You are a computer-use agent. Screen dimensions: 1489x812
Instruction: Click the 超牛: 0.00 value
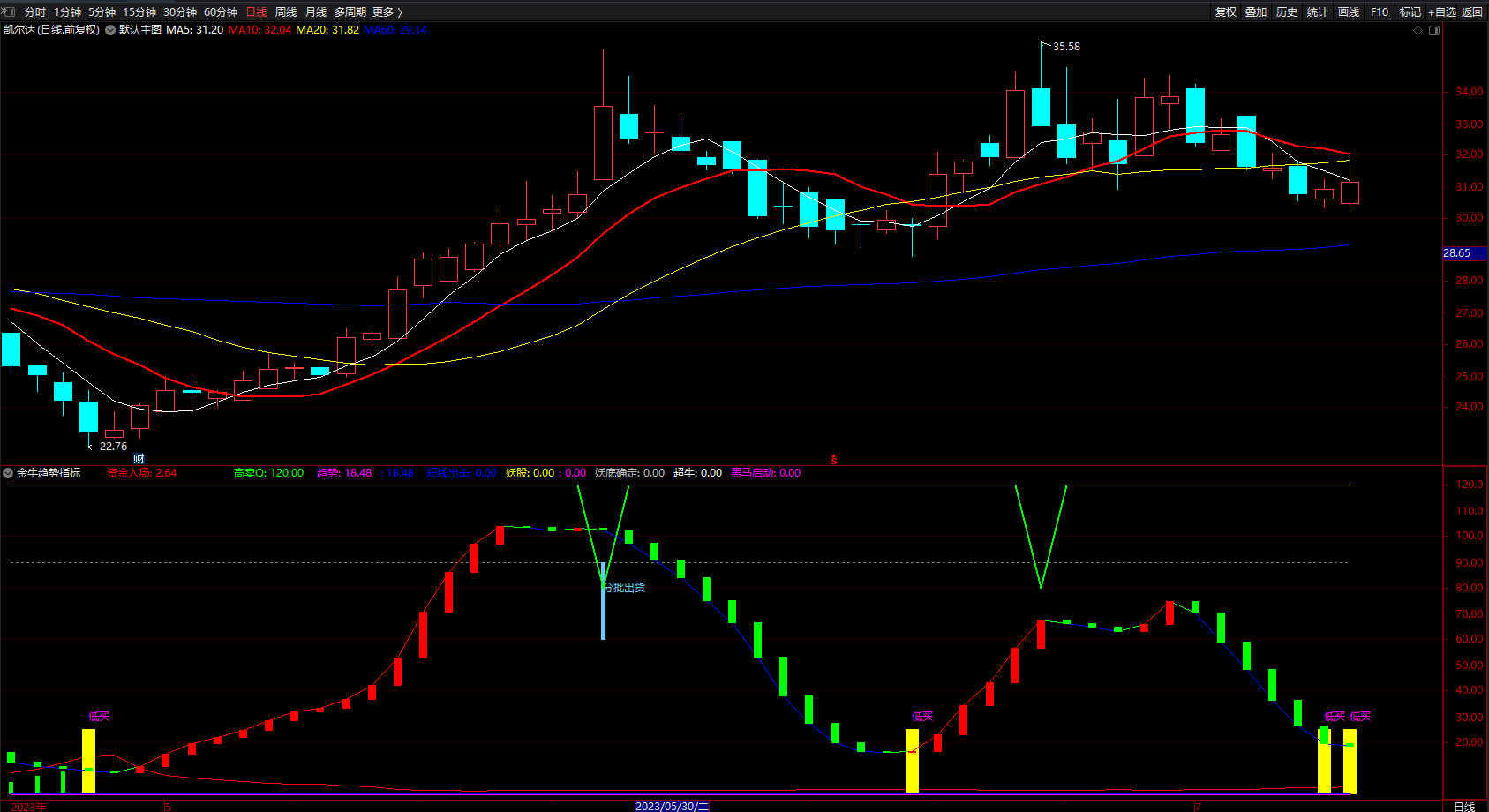[x=697, y=473]
